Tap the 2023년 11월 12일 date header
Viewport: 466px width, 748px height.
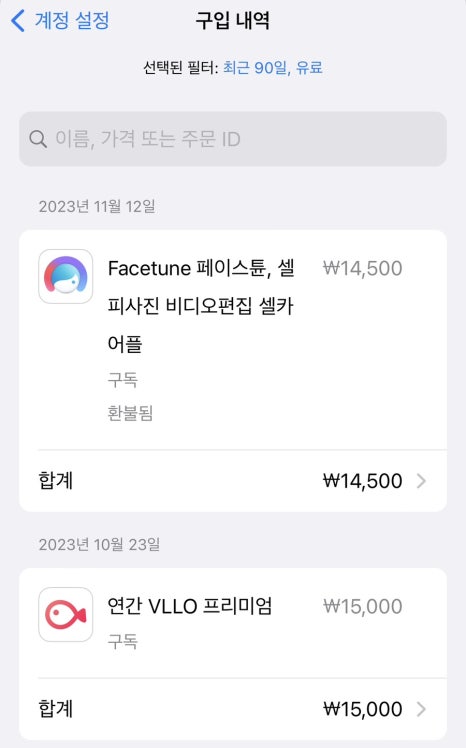click(x=97, y=207)
